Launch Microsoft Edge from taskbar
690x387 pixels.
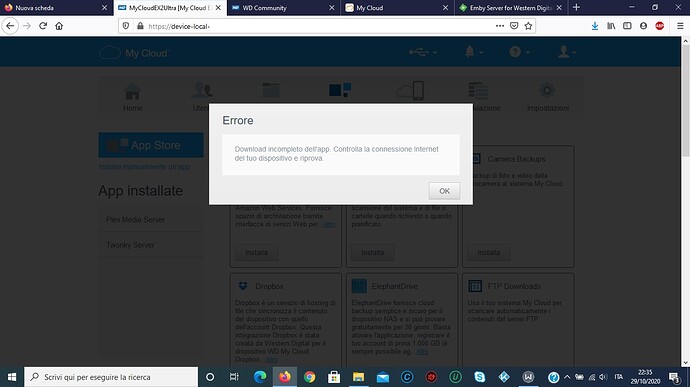pos(260,377)
